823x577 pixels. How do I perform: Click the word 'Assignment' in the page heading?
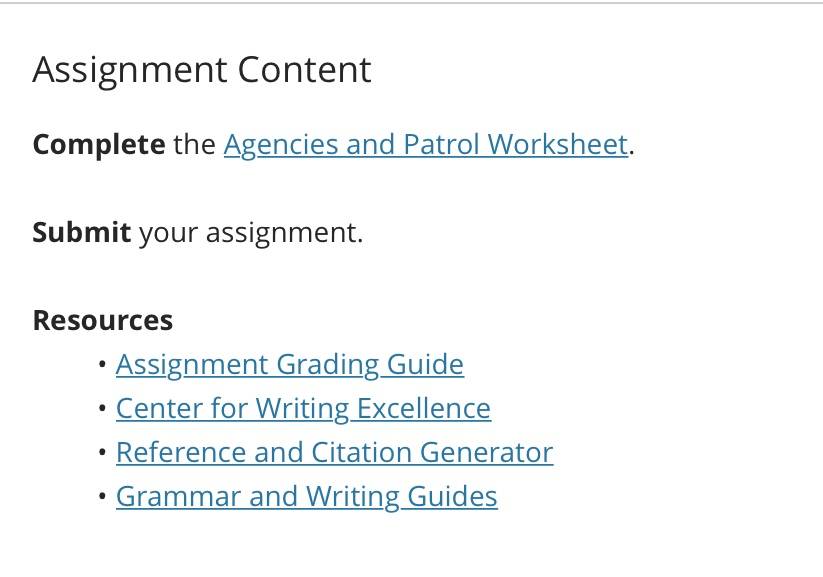click(x=130, y=71)
